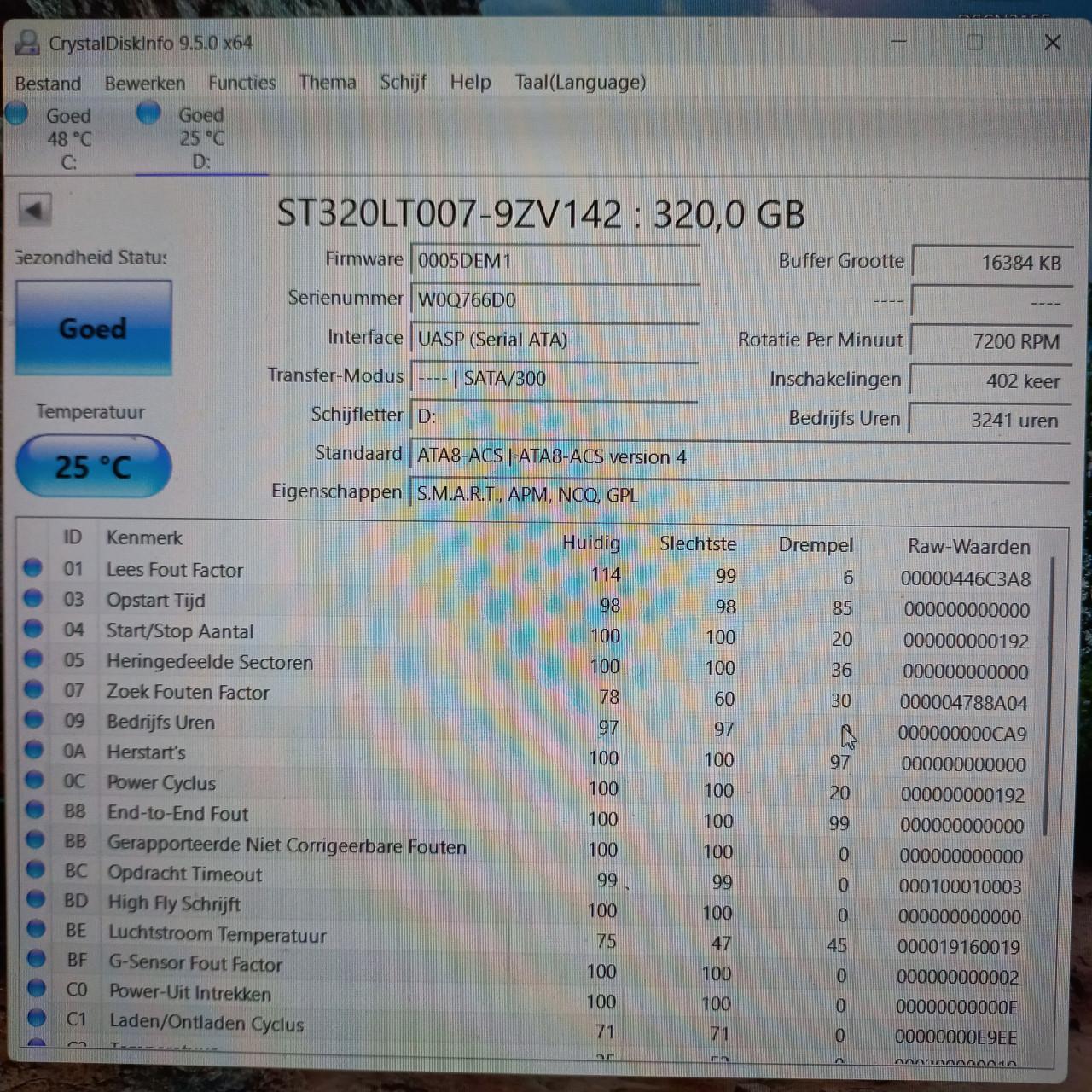The width and height of the screenshot is (1092, 1092).
Task: Click status dot for Power Cyclus
Action: [x=34, y=780]
